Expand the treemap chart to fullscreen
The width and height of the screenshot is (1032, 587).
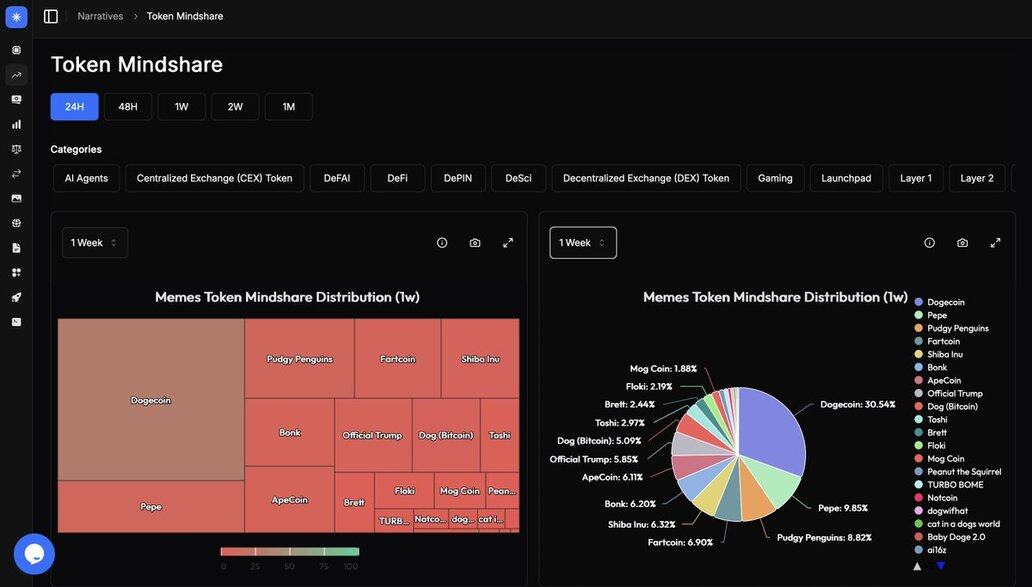pos(508,243)
